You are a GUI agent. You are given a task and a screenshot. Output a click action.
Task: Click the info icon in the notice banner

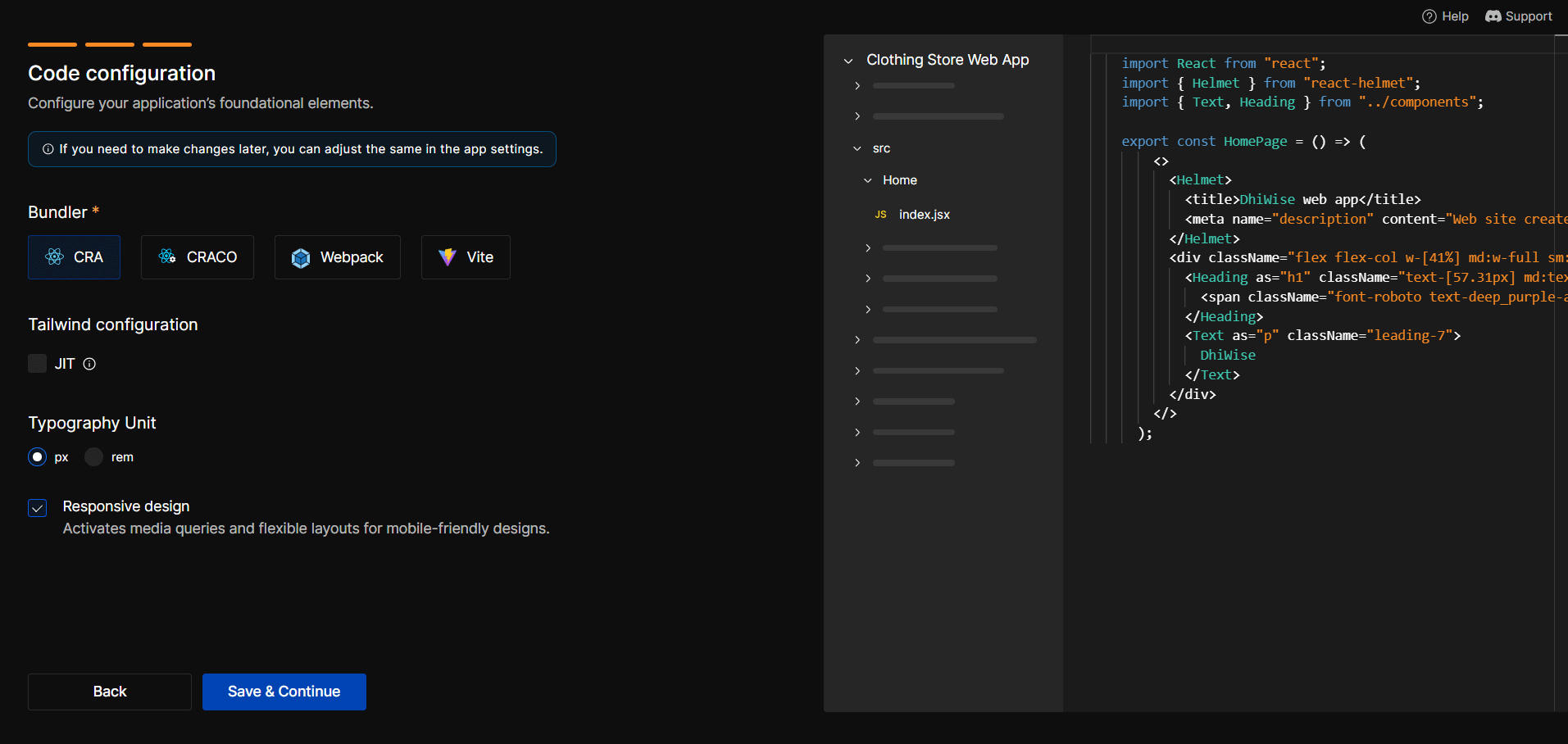coord(48,149)
